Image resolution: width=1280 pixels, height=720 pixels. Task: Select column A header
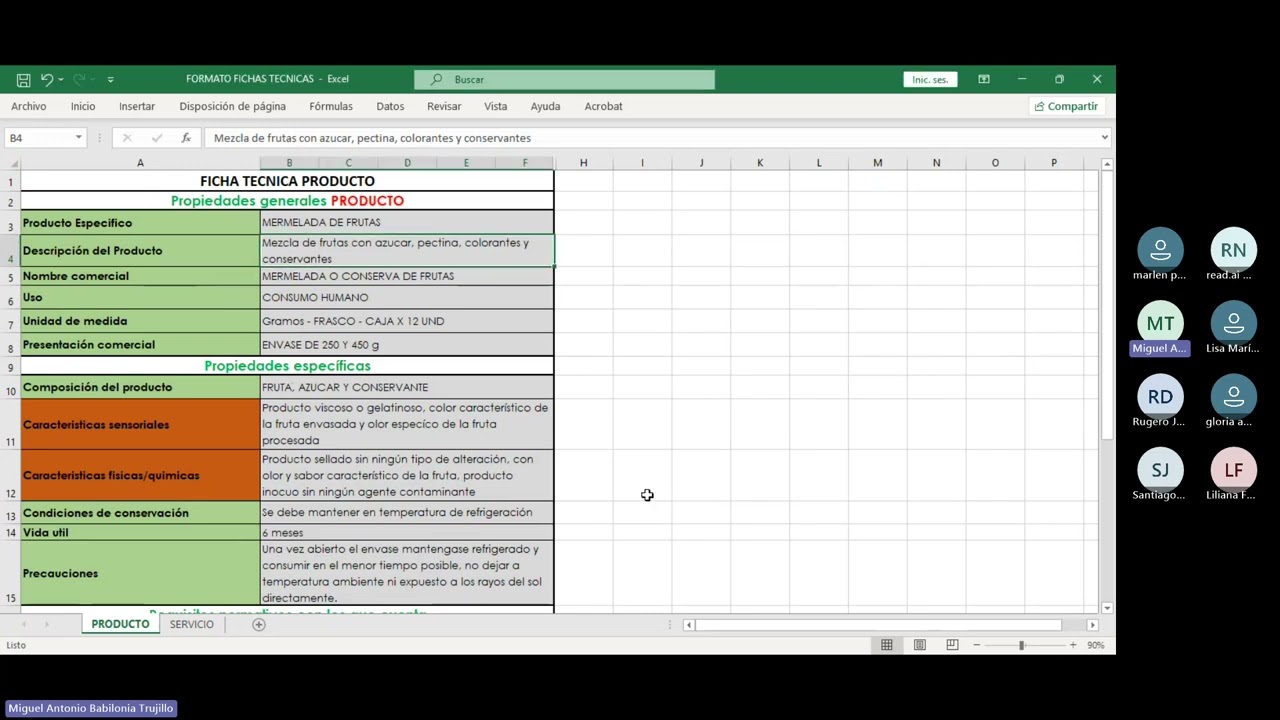click(x=140, y=163)
